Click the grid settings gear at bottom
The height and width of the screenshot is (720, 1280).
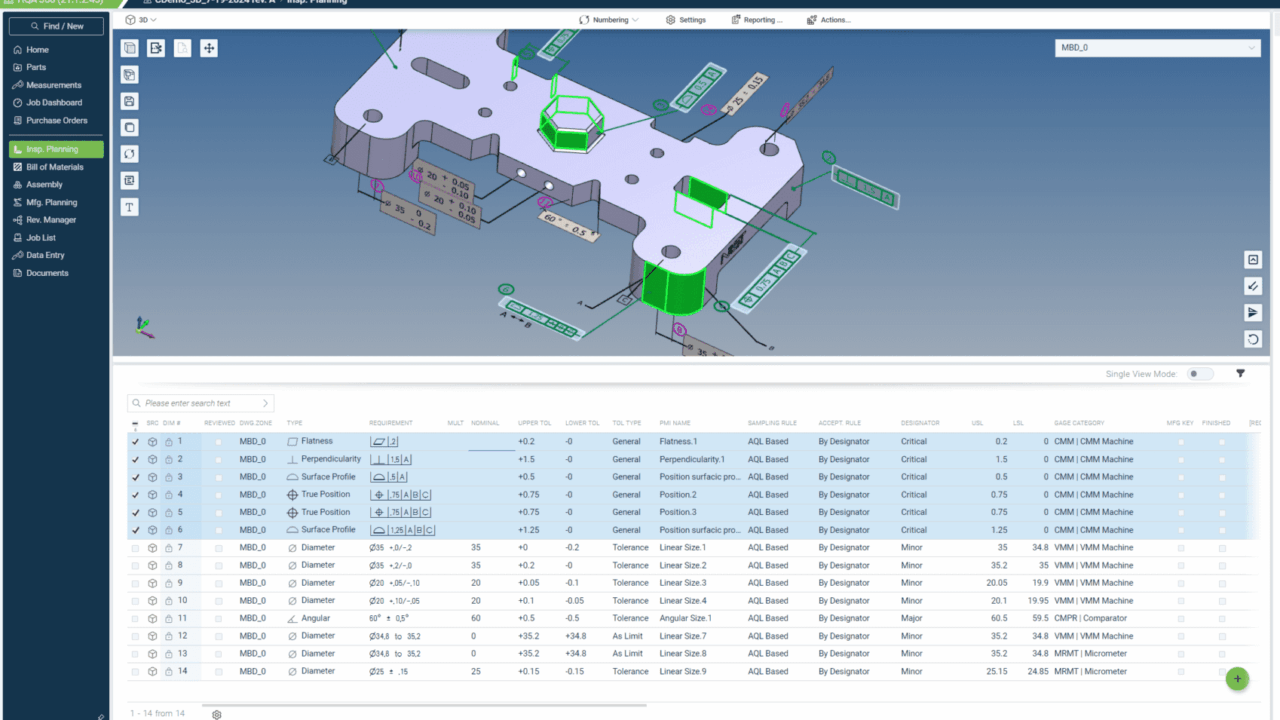click(x=216, y=715)
